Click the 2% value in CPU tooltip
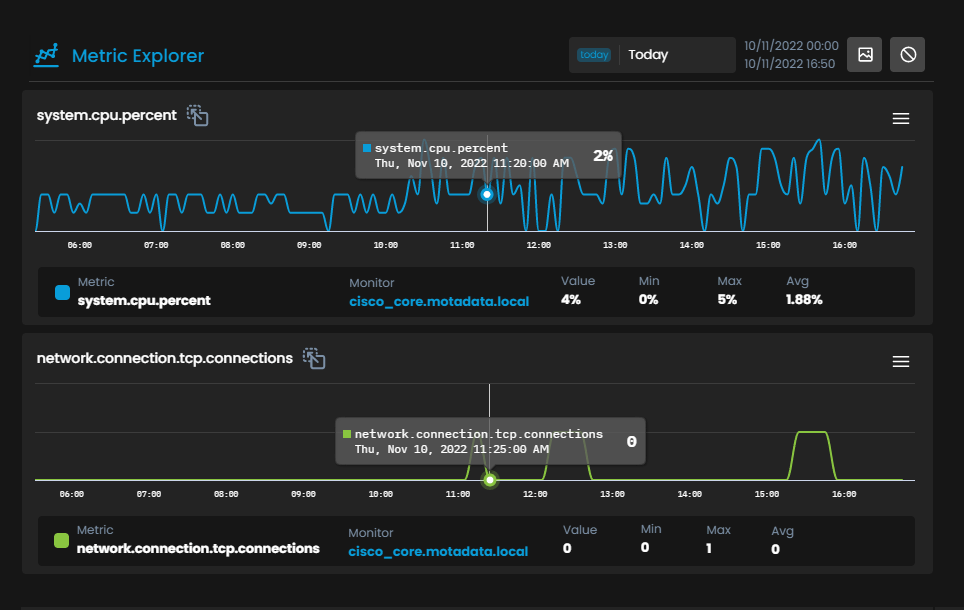Viewport: 964px width, 610px height. (x=603, y=156)
